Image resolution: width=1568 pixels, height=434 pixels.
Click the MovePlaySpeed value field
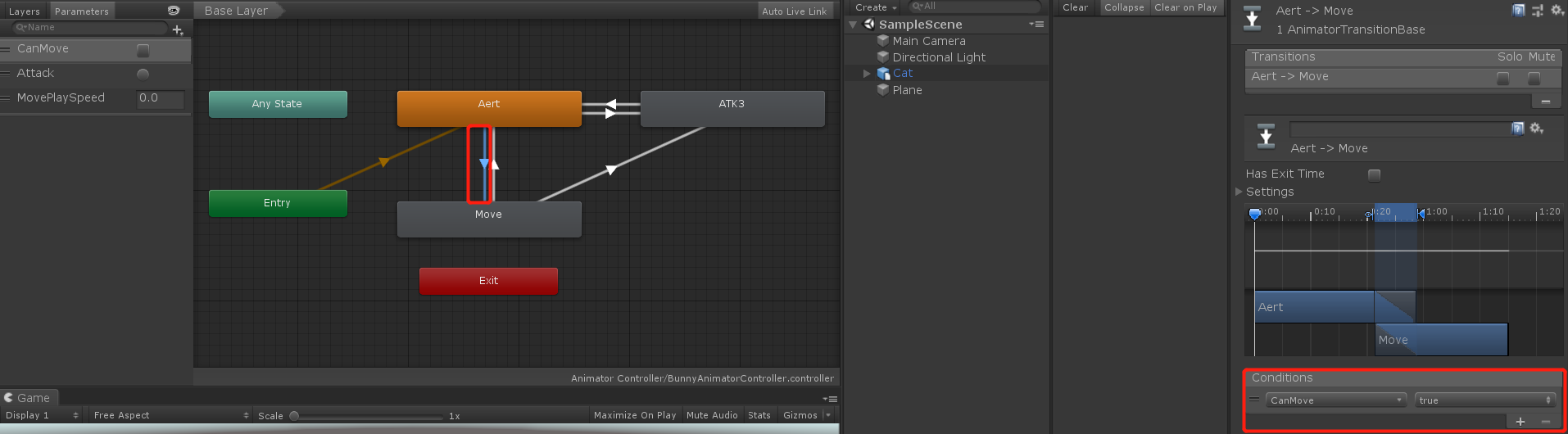[161, 98]
